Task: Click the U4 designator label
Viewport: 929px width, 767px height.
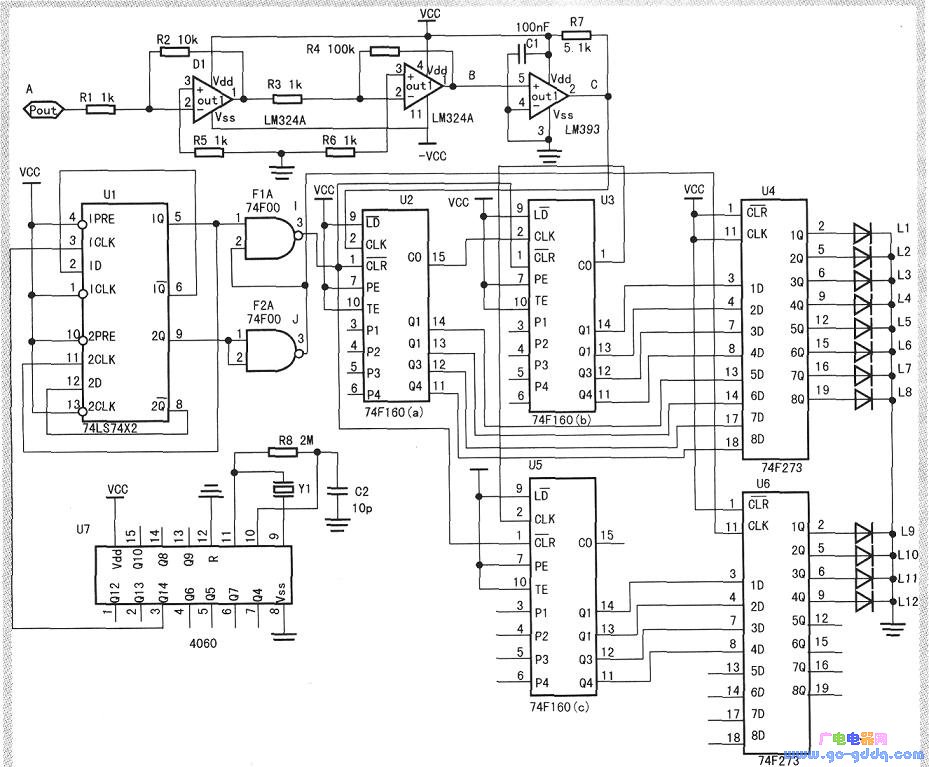Action: [768, 190]
